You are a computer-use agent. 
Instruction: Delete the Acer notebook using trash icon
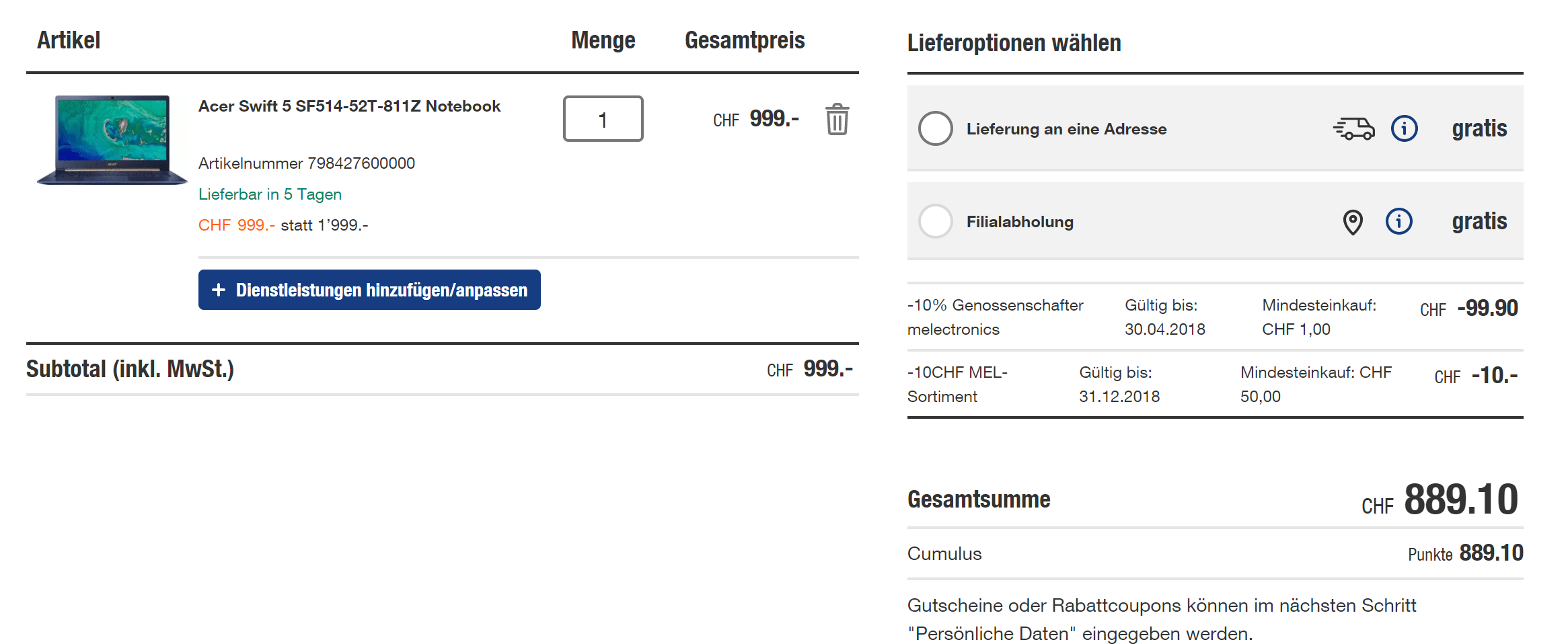(x=837, y=120)
